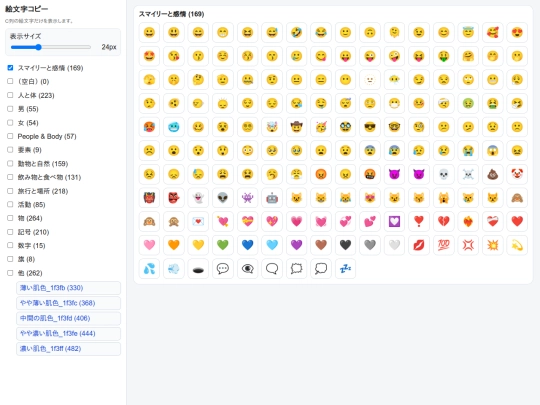Choose the alien head emoji
The width and height of the screenshot is (540, 405).
coord(222,198)
